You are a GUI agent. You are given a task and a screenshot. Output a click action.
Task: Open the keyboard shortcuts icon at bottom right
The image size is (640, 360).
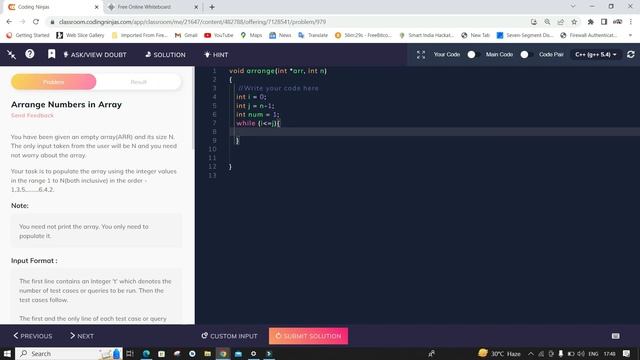(x=616, y=336)
